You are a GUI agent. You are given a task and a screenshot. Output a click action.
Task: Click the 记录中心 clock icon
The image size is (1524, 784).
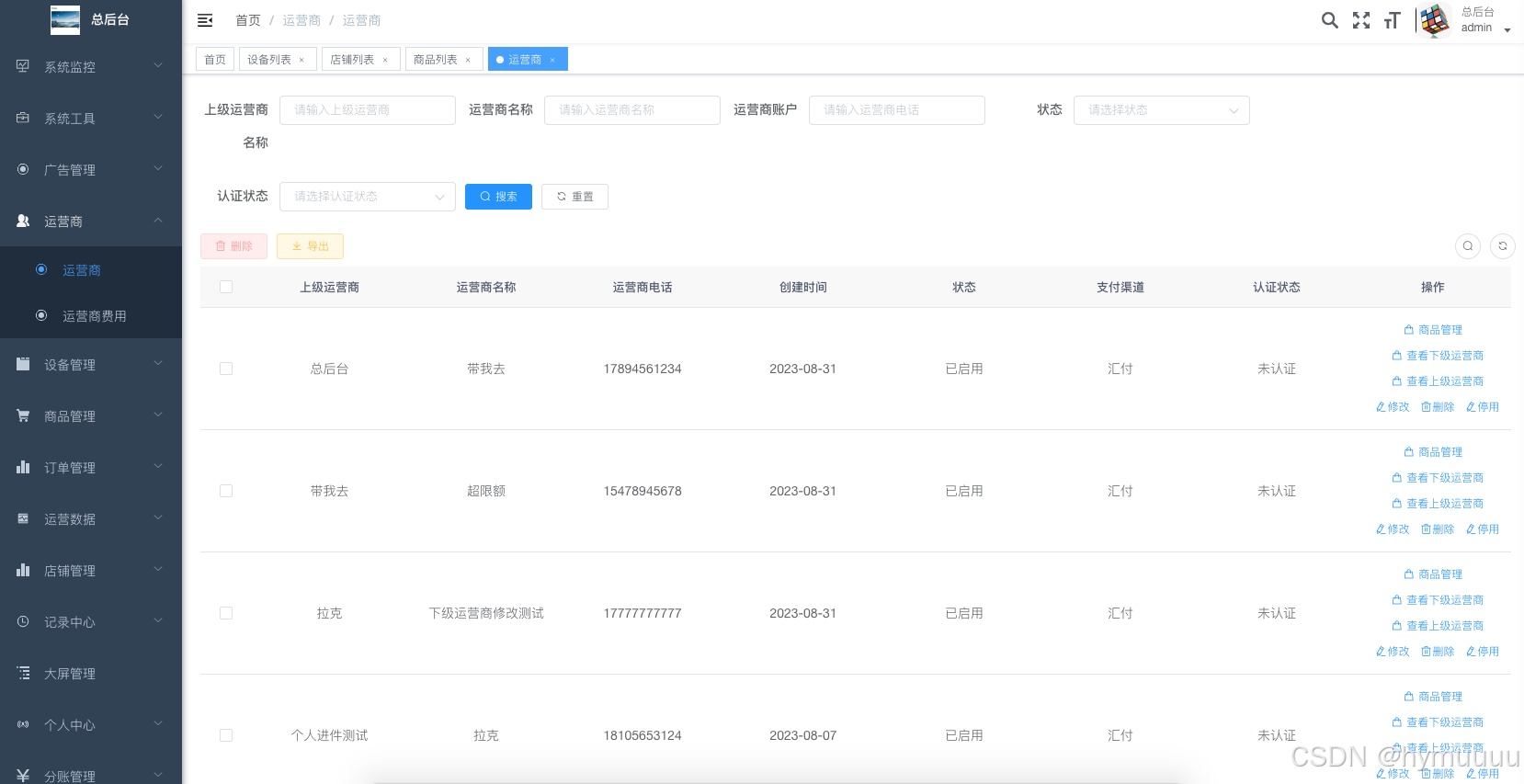point(23,621)
